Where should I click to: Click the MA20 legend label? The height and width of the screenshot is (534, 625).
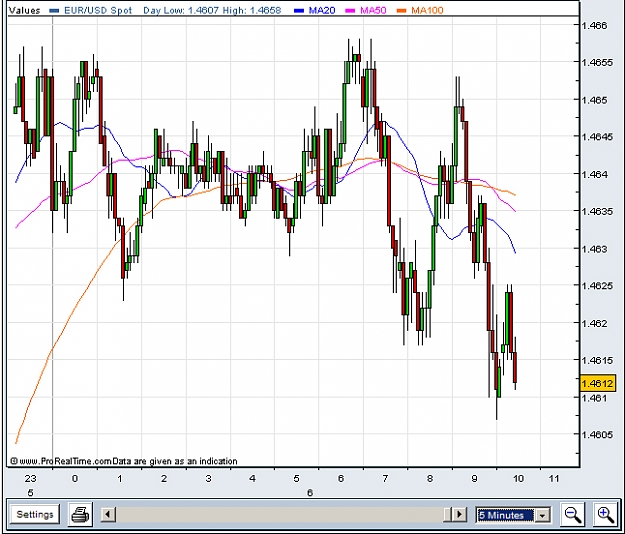(x=322, y=10)
